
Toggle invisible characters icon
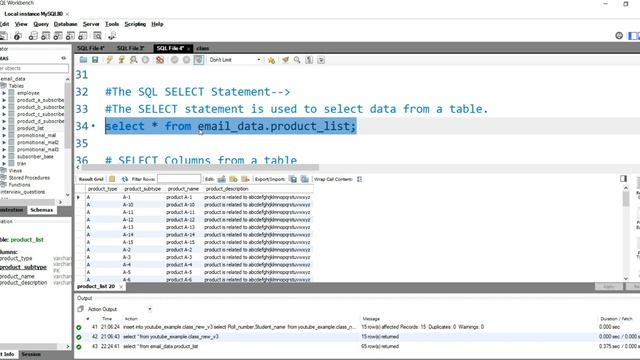pyautogui.click(x=309, y=60)
